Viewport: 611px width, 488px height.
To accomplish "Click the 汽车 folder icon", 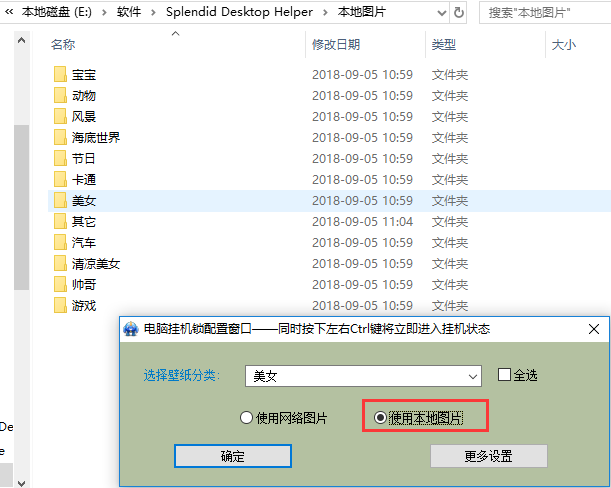I will (x=60, y=242).
